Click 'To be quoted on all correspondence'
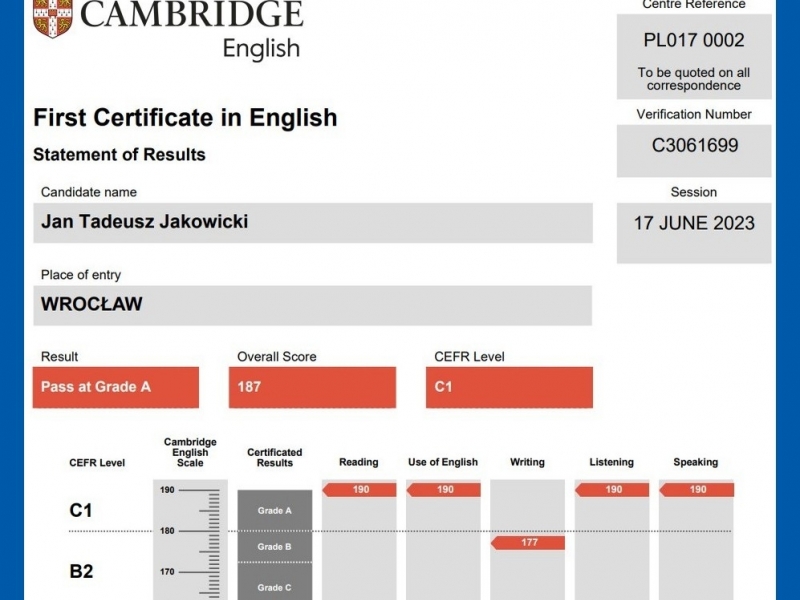 tap(694, 79)
